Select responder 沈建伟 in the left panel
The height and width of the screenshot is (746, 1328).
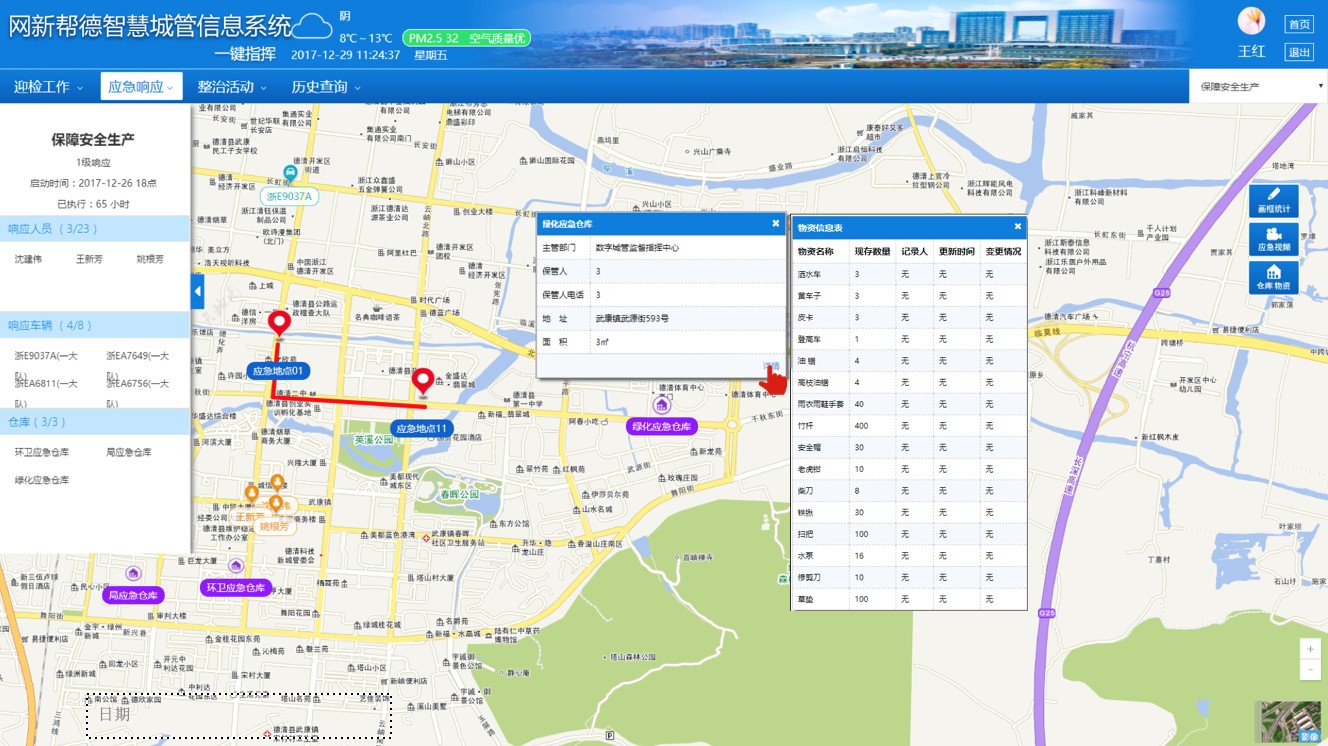pos(28,259)
